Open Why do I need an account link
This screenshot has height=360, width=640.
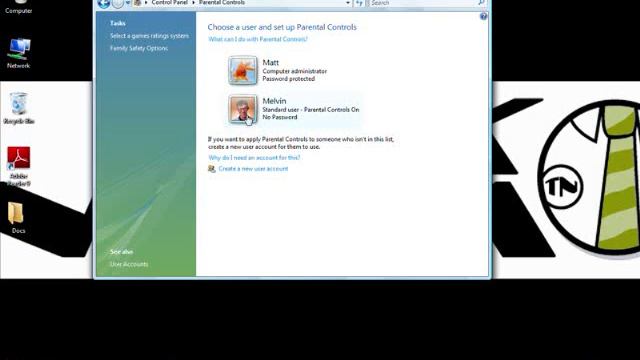(254, 158)
